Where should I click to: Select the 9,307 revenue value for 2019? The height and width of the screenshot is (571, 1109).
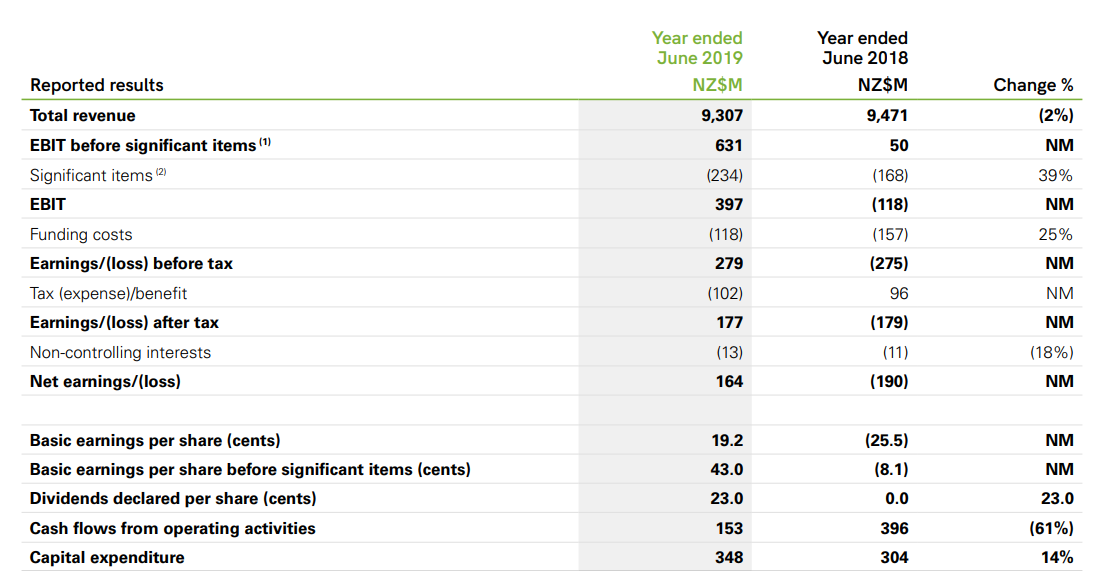pos(722,115)
